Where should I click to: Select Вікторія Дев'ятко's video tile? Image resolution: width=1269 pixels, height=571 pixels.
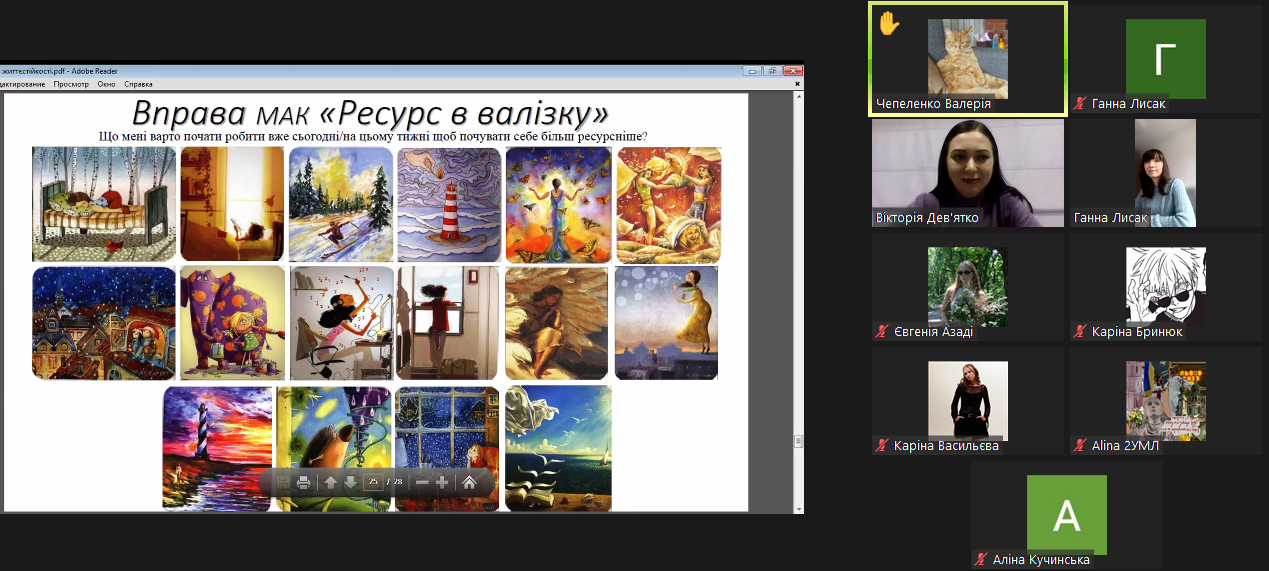click(967, 173)
